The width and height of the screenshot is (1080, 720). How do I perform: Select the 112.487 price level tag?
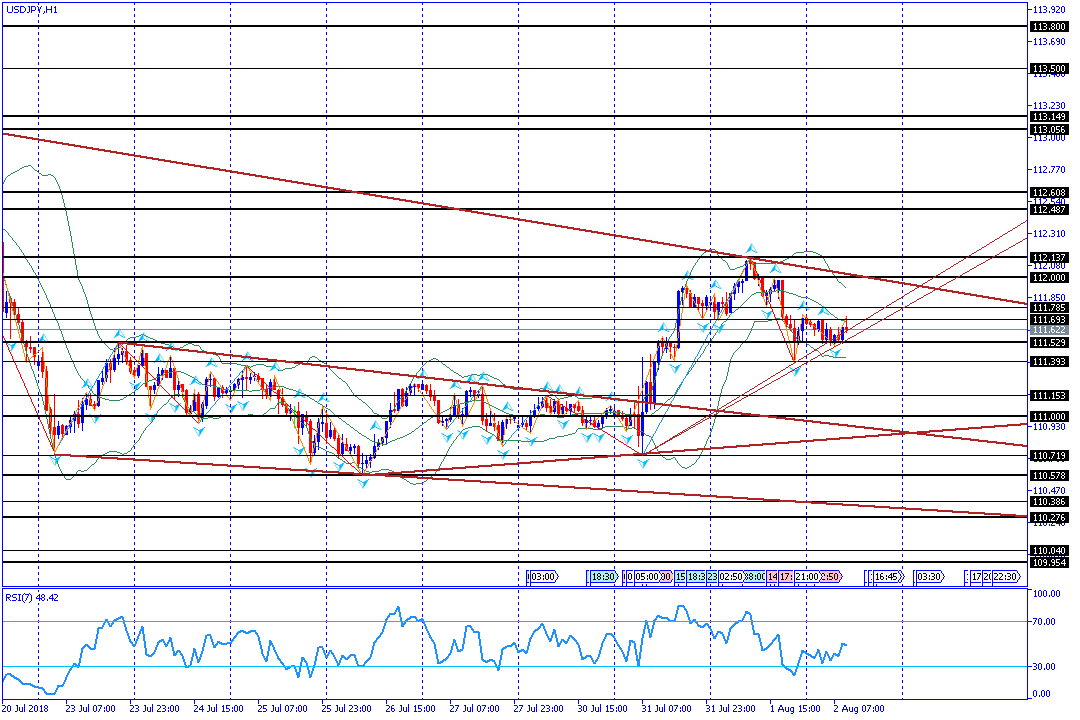[x=1049, y=209]
